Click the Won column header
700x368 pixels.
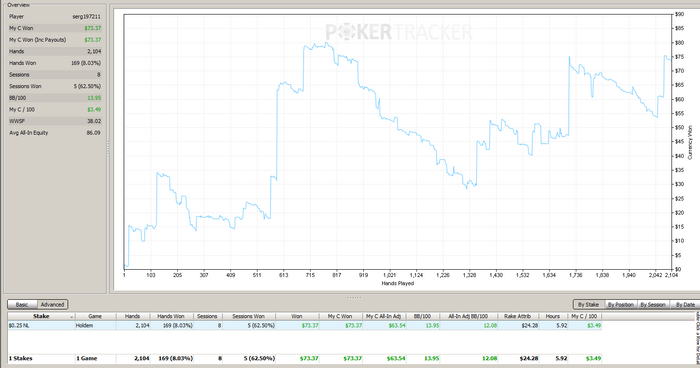click(297, 316)
